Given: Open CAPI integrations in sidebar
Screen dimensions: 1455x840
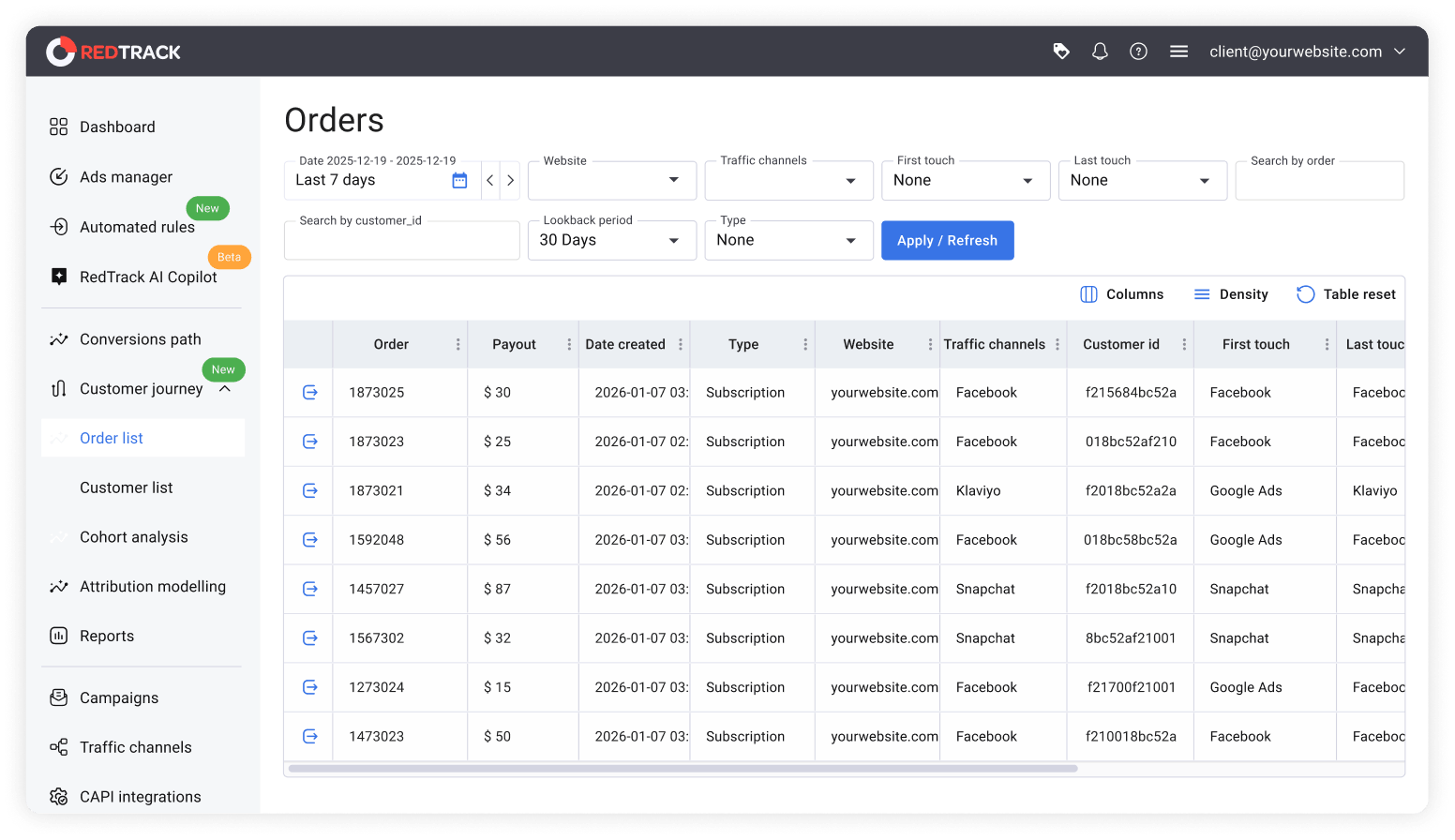Looking at the screenshot, I should click(x=140, y=797).
